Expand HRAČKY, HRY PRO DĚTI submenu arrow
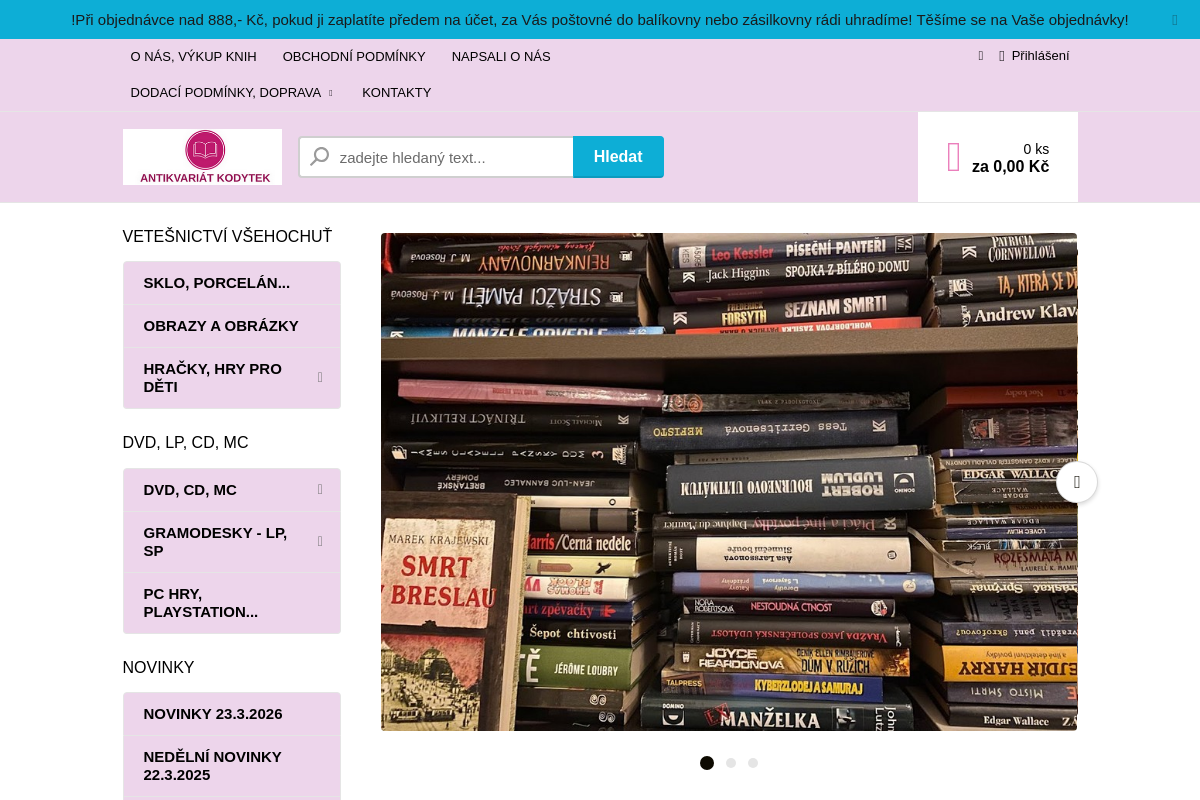The width and height of the screenshot is (1200, 800). point(320,377)
